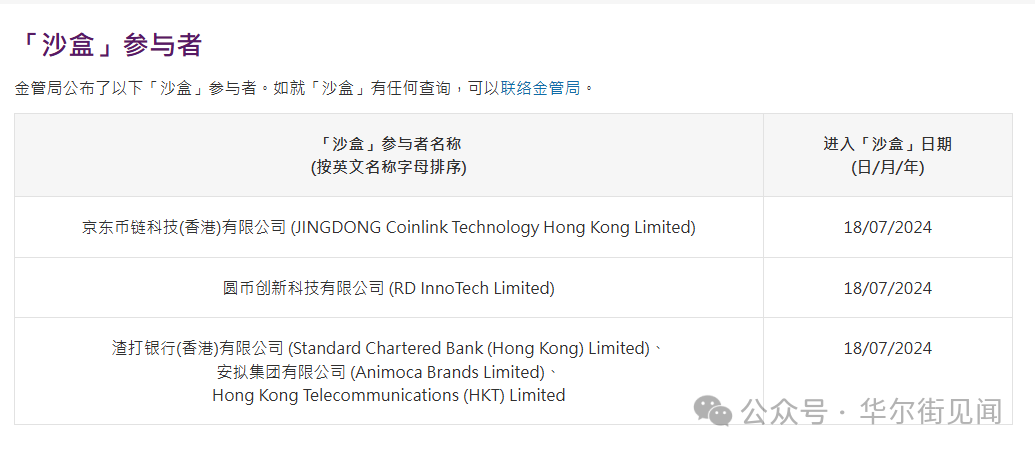Click the (日/月/年) date format label
1035x453 pixels.
(887, 167)
